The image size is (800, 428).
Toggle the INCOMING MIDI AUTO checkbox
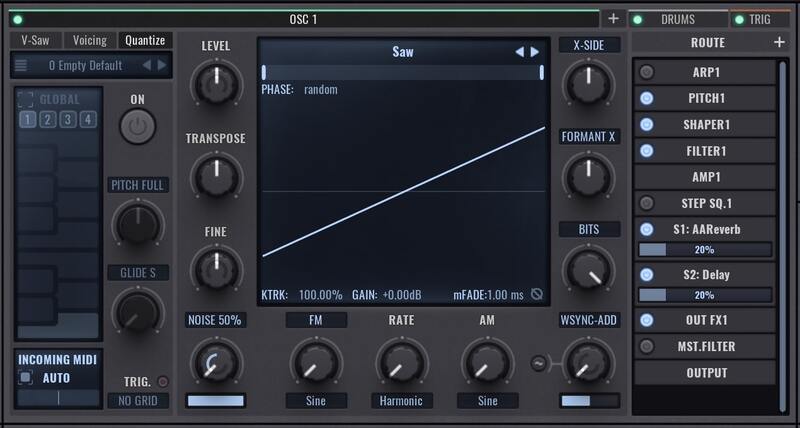[x=26, y=378]
